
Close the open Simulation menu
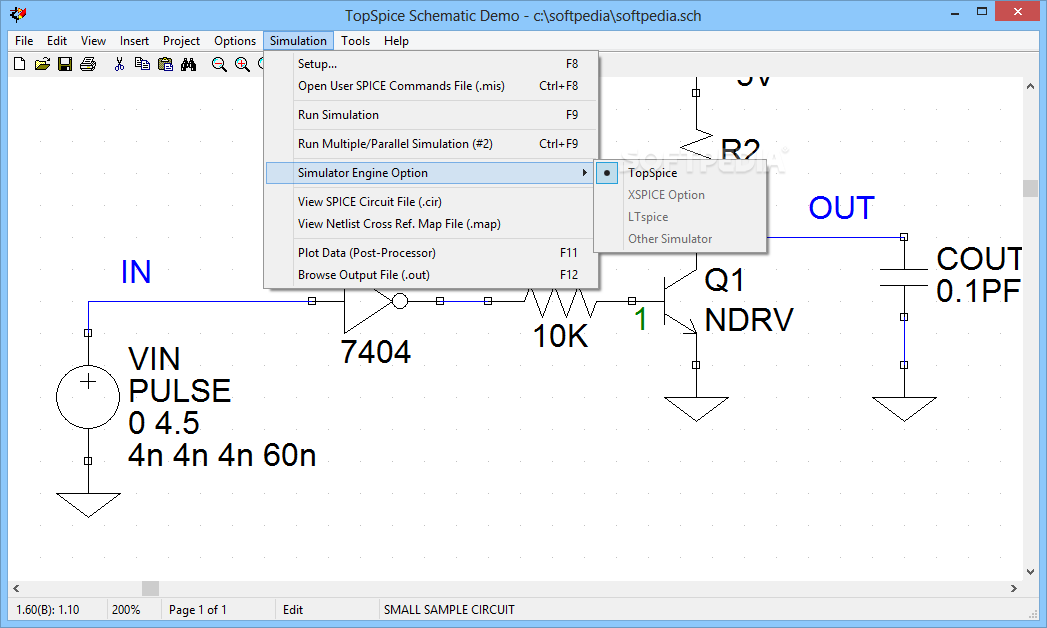[298, 41]
